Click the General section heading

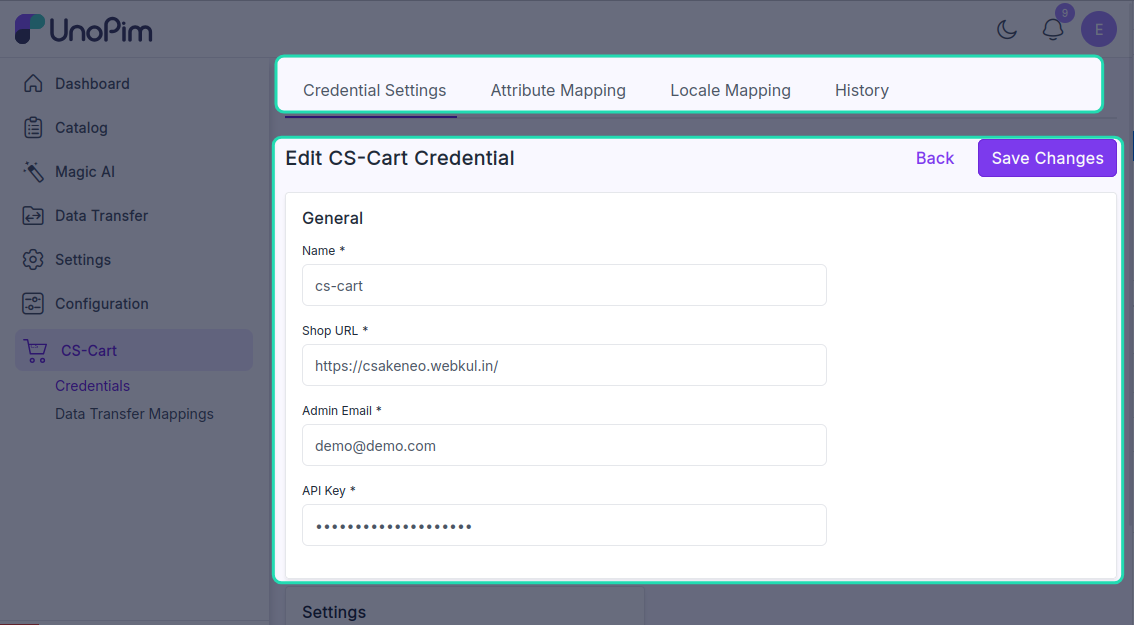pos(333,218)
